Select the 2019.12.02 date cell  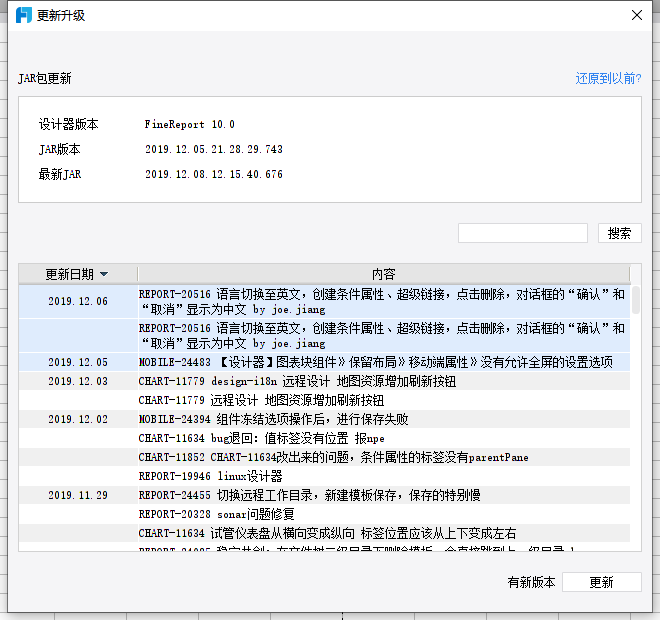[78, 419]
